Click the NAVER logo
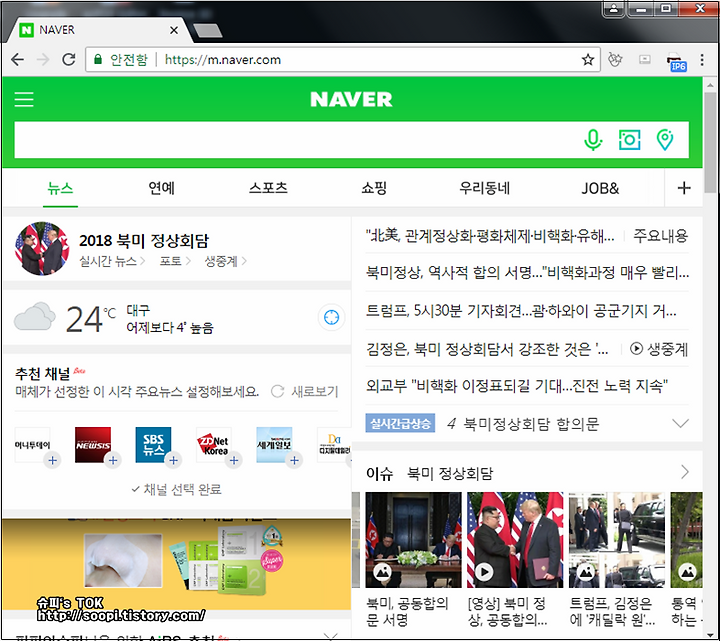Viewport: 720px width, 641px height. (x=351, y=99)
